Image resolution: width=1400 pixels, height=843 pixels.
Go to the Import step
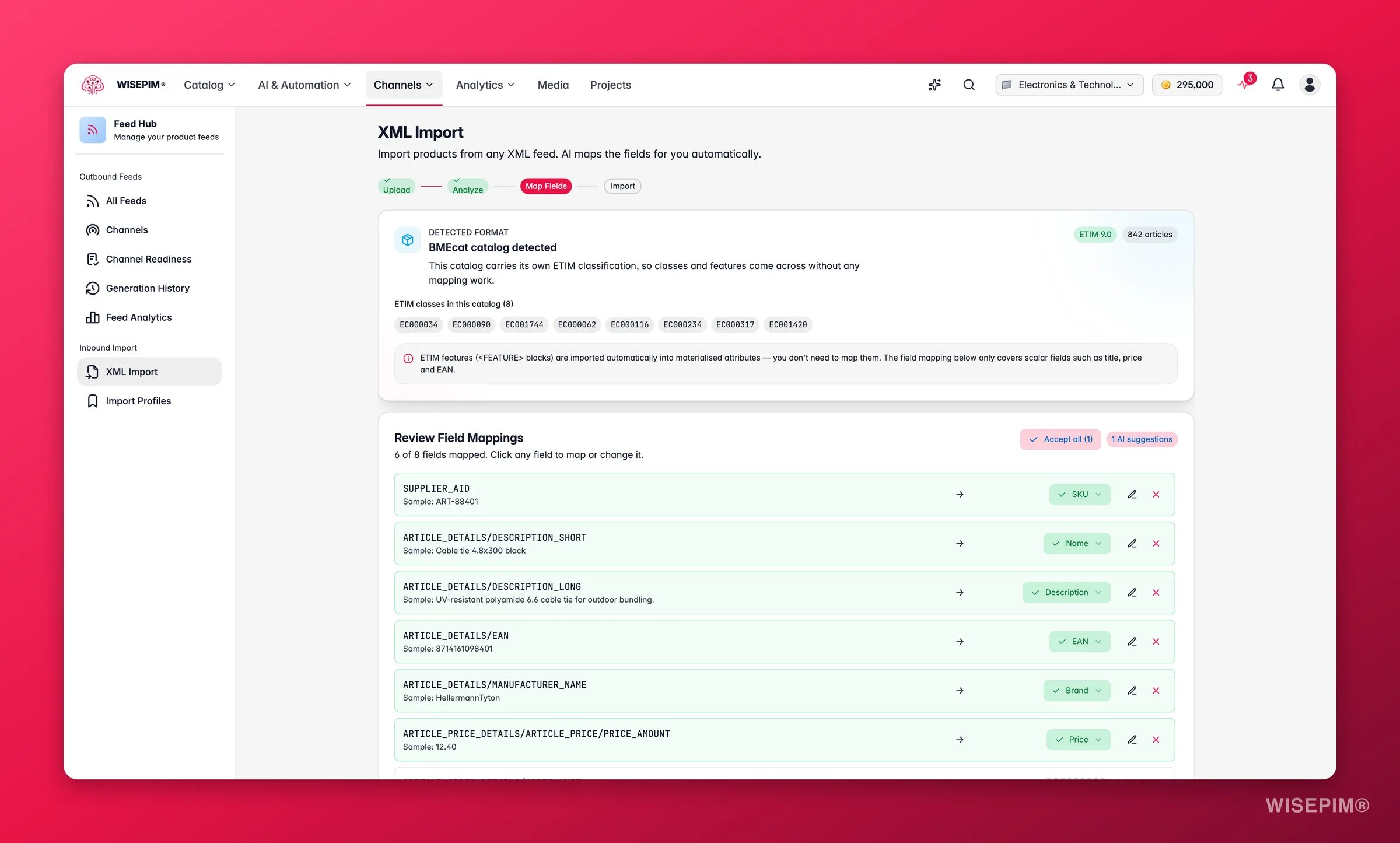click(622, 186)
